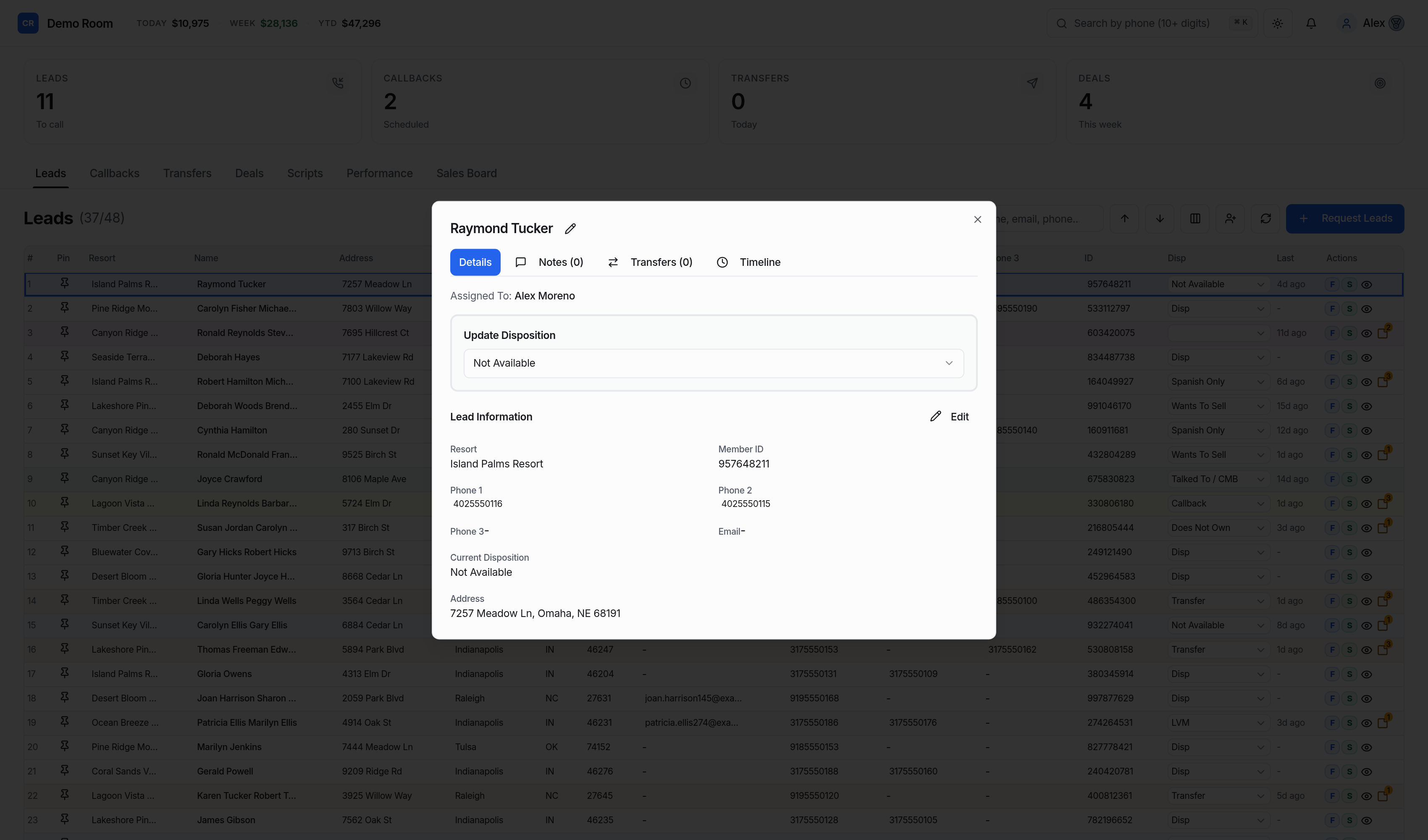View Raymond Tucker row with eye icon
The height and width of the screenshot is (840, 1428).
[x=1367, y=284]
